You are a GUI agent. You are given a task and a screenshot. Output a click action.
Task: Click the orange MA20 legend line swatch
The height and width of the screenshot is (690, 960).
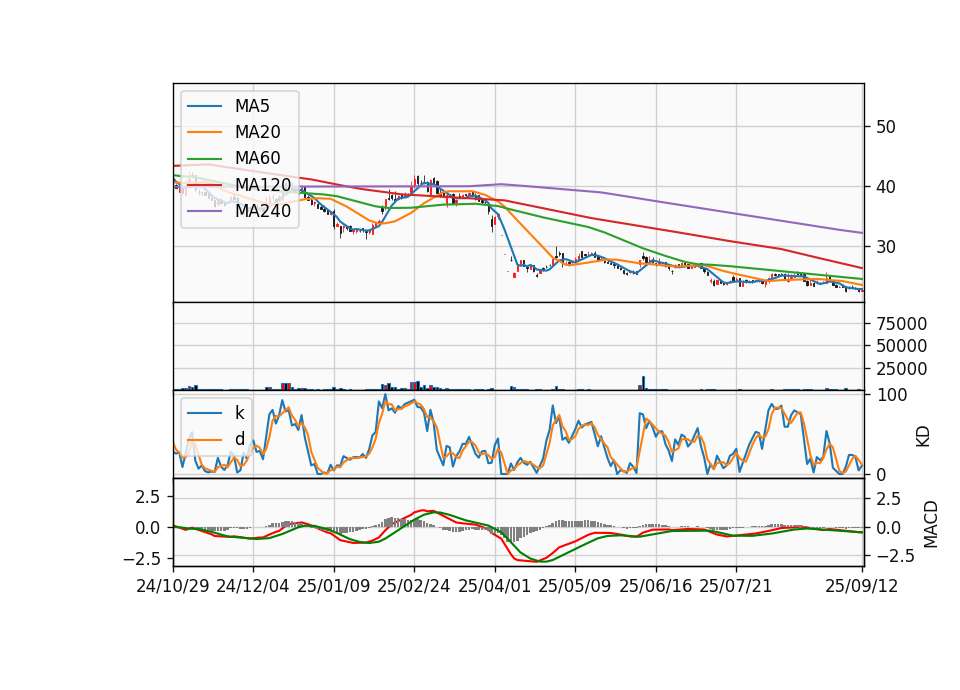204,132
